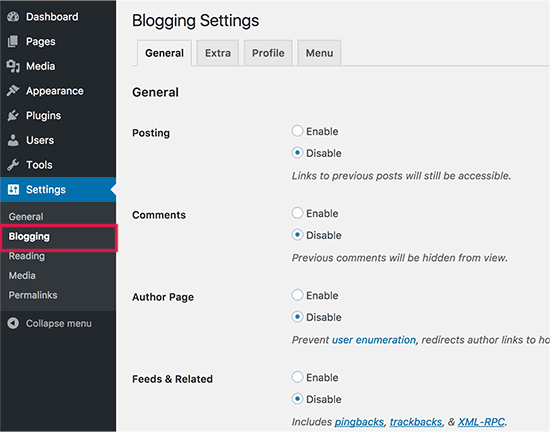Image resolution: width=550 pixels, height=432 pixels.
Task: Click the Pages icon
Action: (x=13, y=41)
